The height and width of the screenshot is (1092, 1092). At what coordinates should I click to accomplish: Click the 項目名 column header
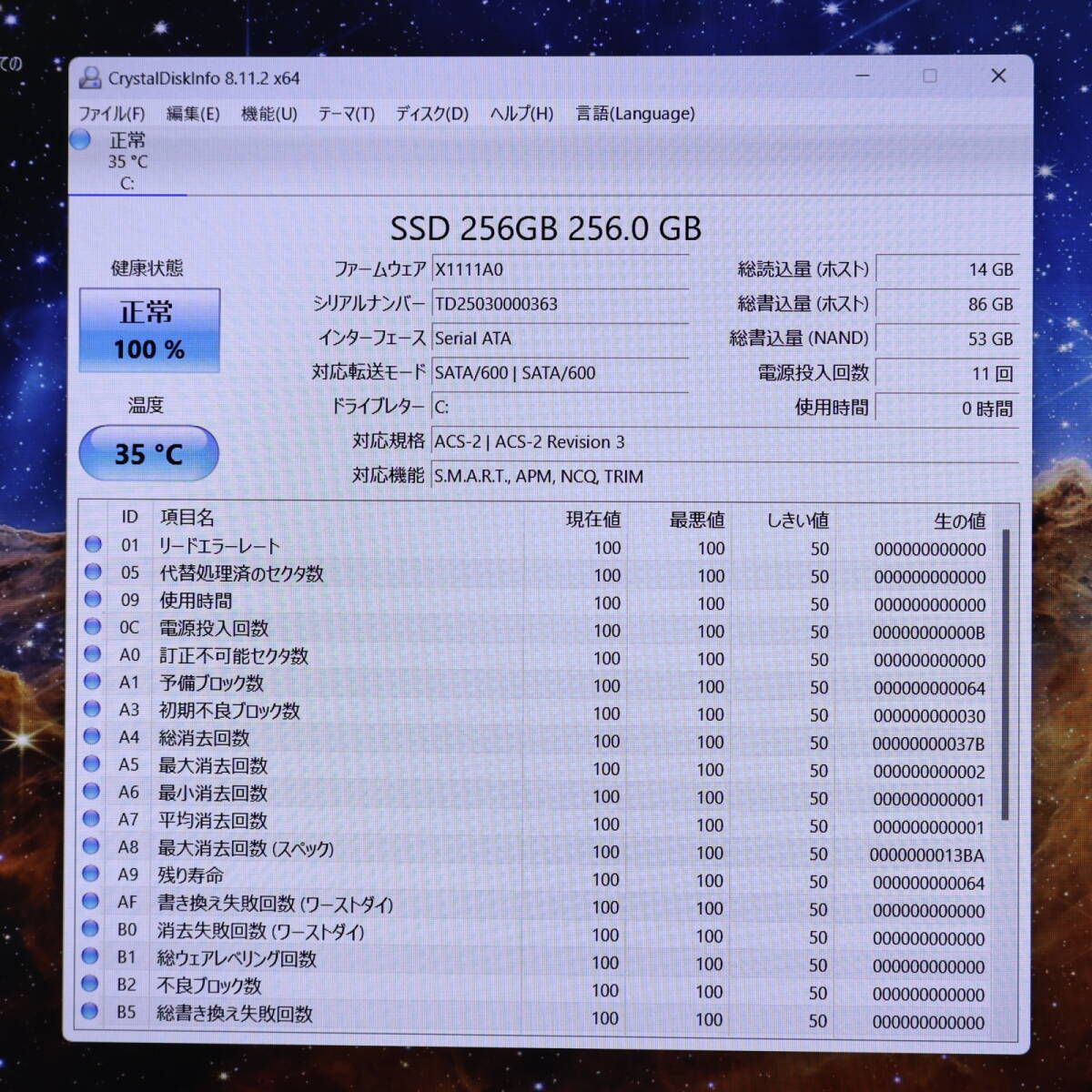pos(187,517)
